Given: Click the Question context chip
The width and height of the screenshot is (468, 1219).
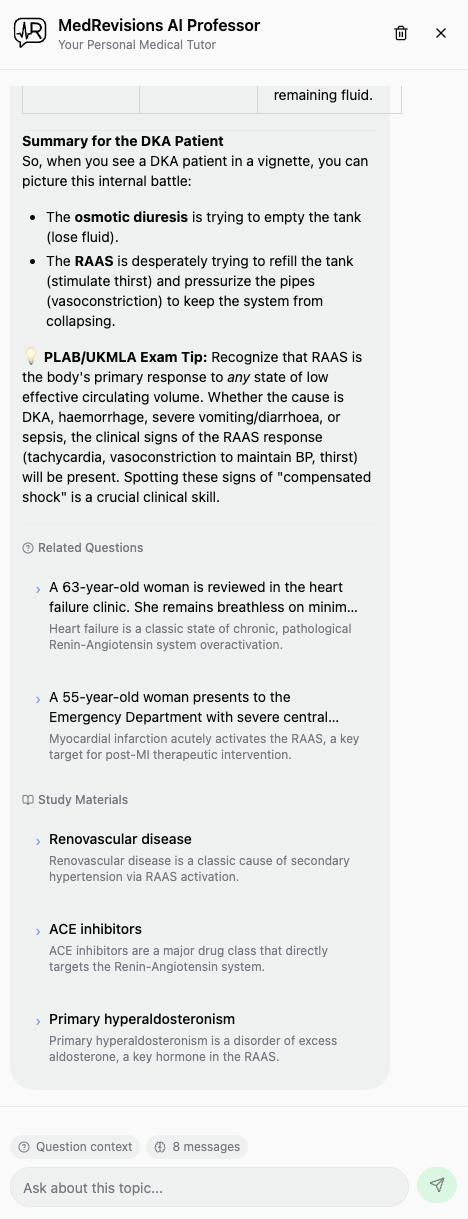Looking at the screenshot, I should point(76,1147).
